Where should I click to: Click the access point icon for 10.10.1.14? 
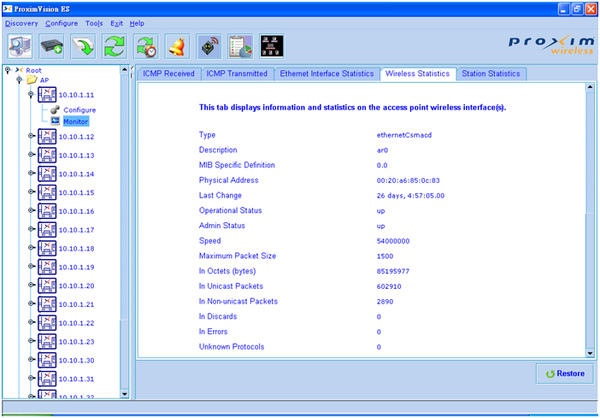(x=47, y=174)
